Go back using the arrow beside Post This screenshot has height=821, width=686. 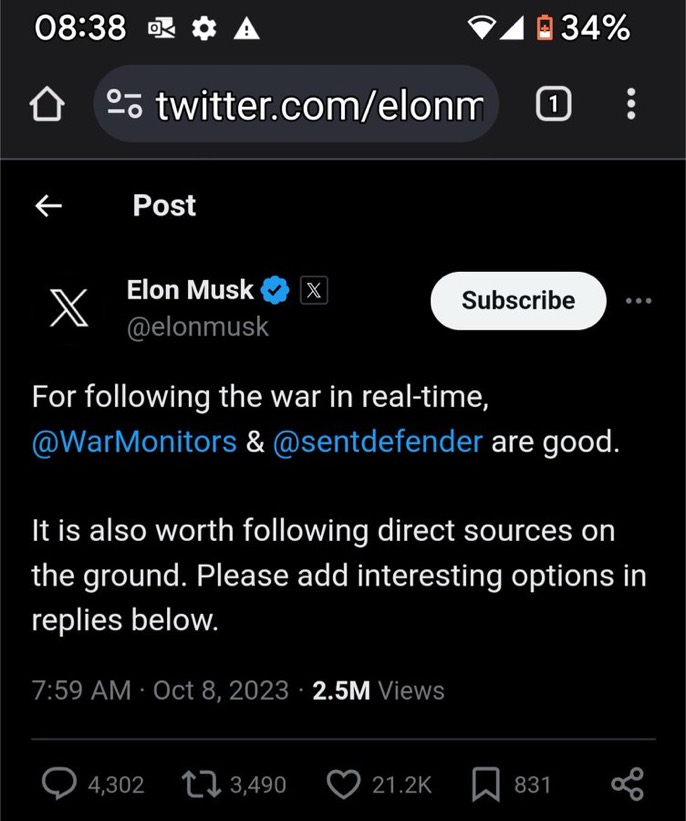point(48,206)
